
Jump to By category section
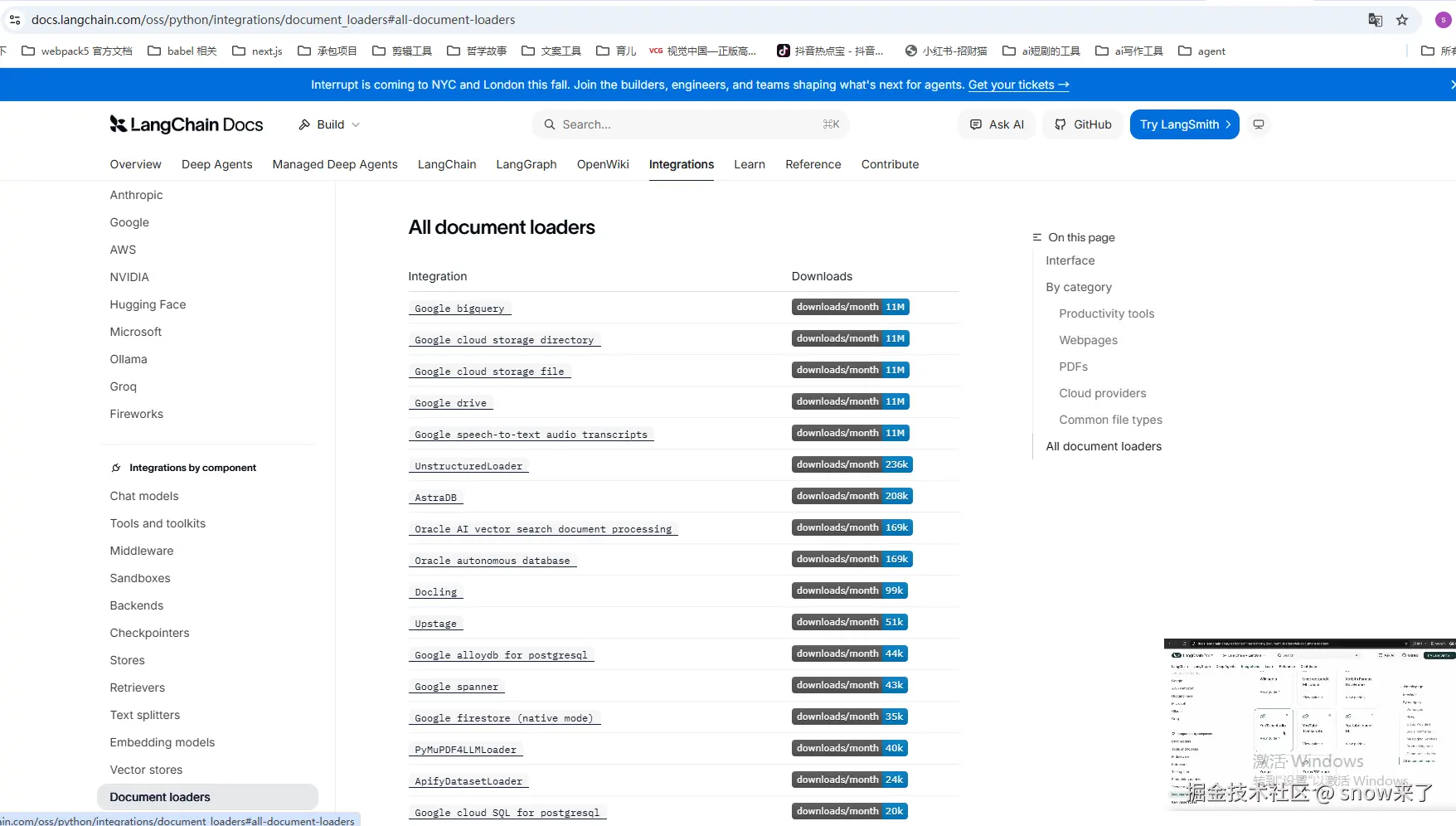[1079, 287]
